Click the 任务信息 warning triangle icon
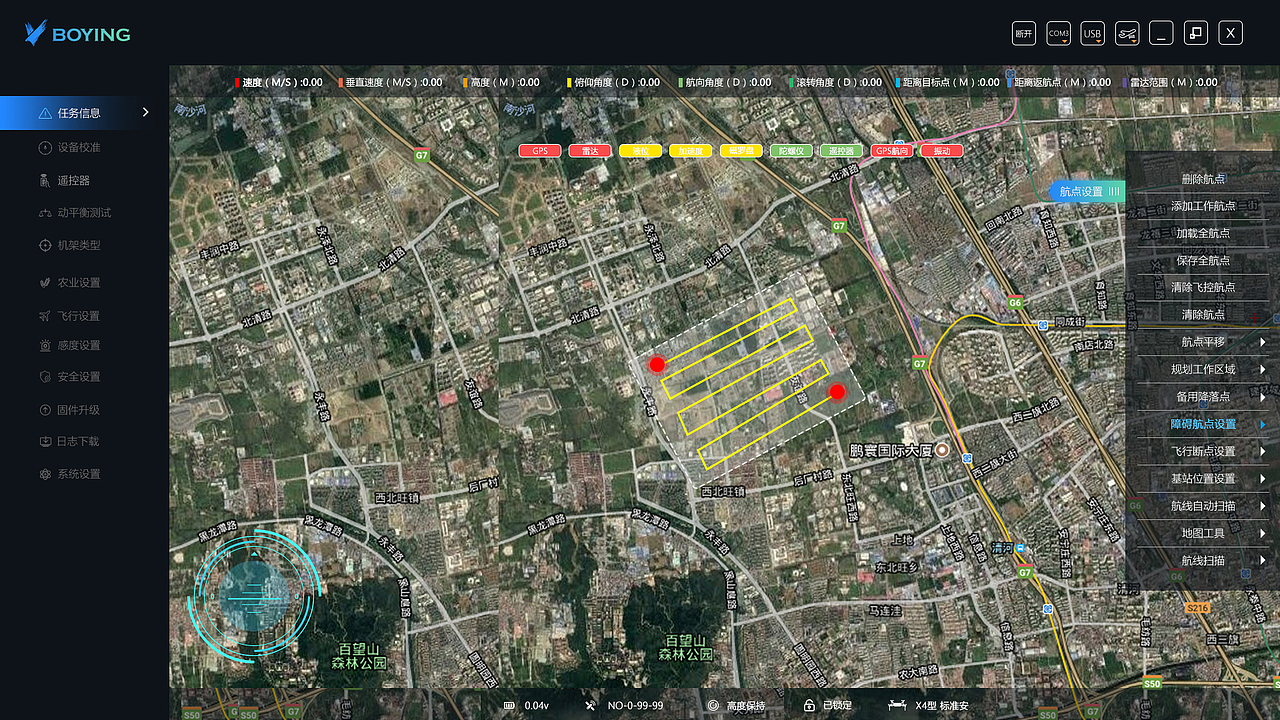Image resolution: width=1280 pixels, height=720 pixels. tap(45, 113)
